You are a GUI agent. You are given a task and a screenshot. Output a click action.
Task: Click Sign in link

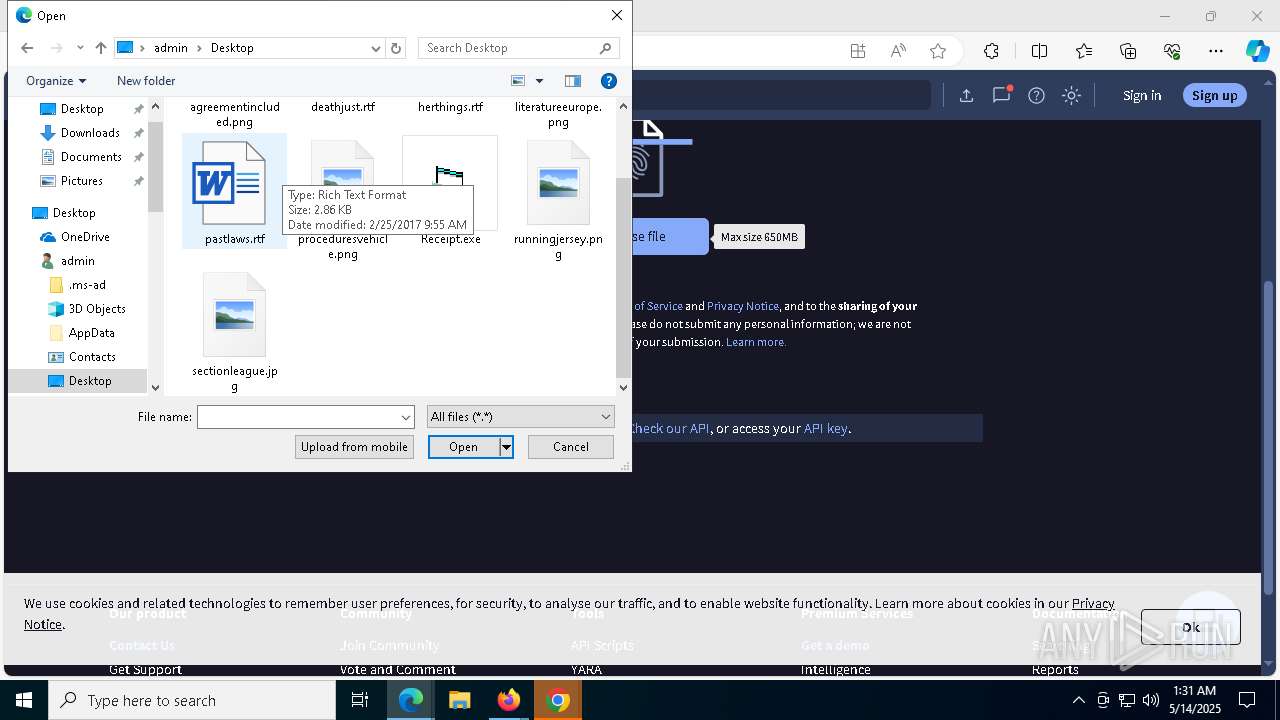point(1142,95)
